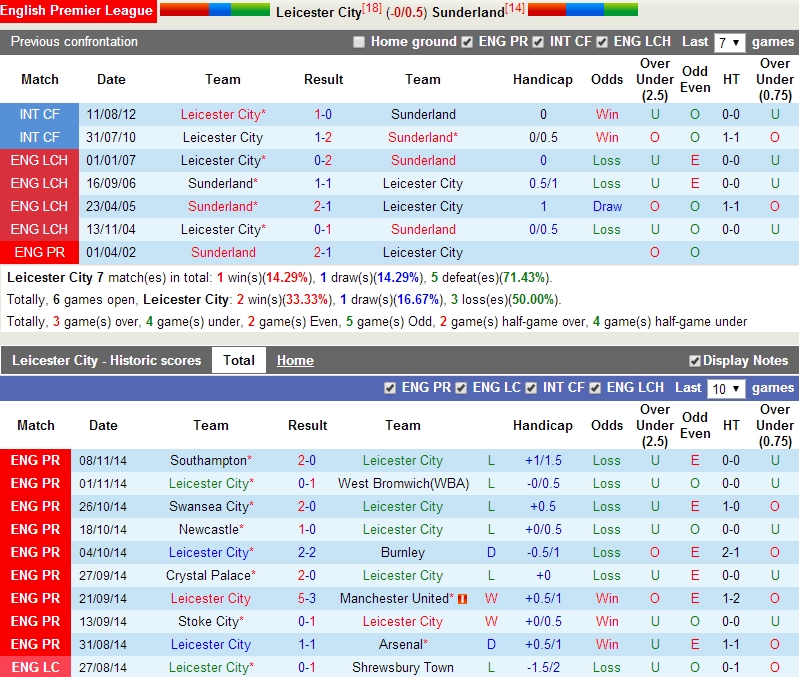Screen dimensions: 799x677
Task: Uncheck ENG LCH in Previous confrontation filter
Action: tap(602, 42)
